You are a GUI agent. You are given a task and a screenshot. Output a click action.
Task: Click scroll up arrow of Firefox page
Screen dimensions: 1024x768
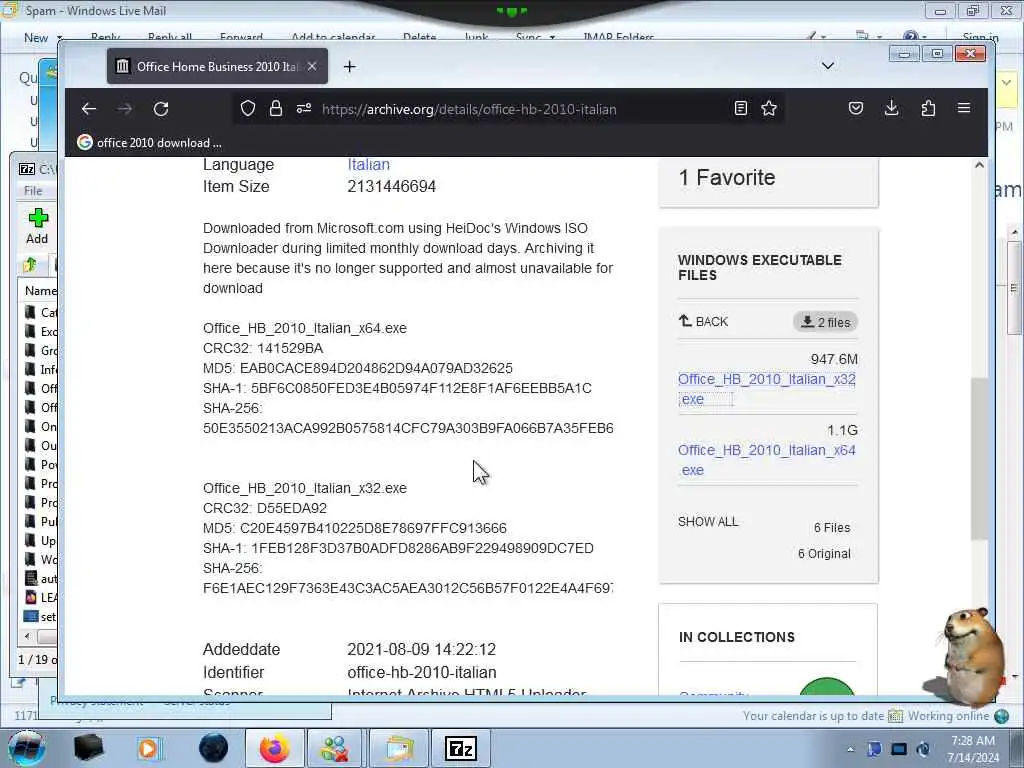pos(979,165)
